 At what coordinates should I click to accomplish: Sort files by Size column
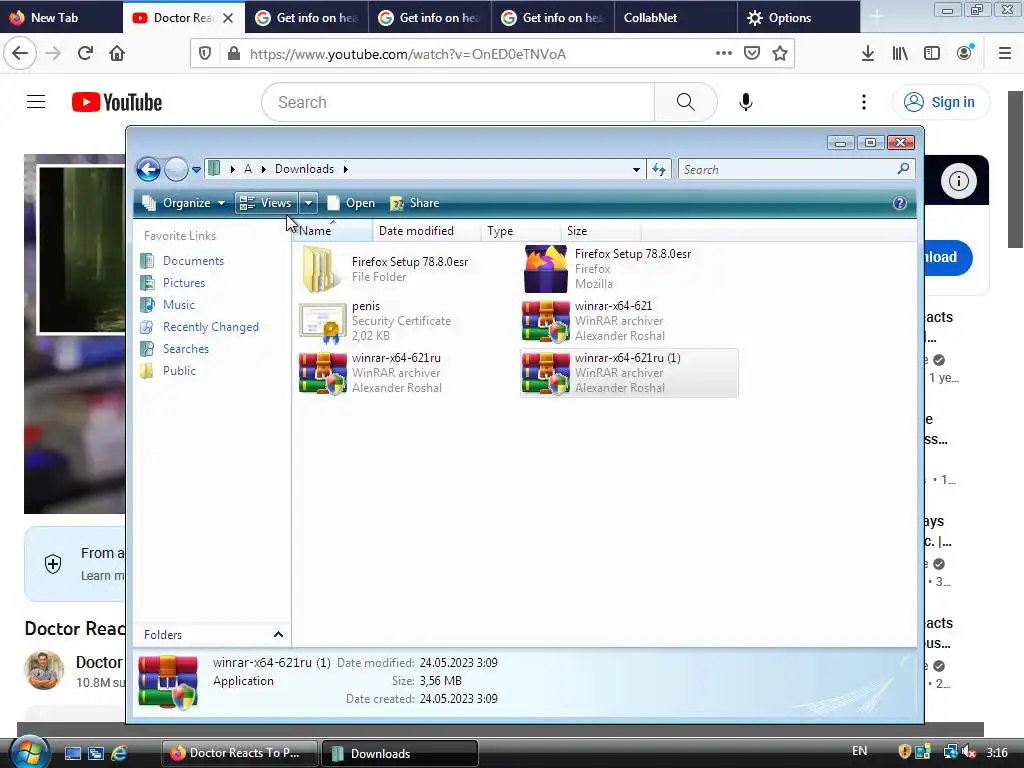pos(601,231)
